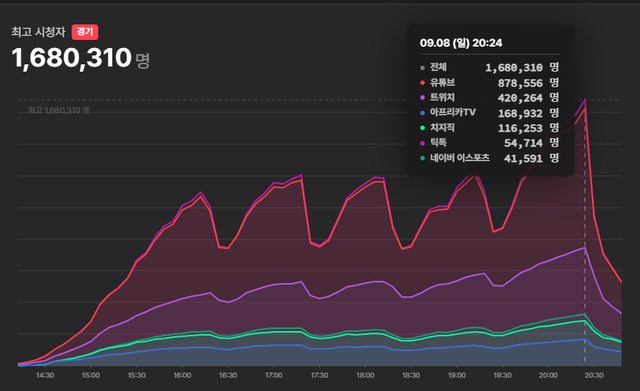Click the 전체 row in tooltip
This screenshot has width=640, height=391.
pos(489,67)
